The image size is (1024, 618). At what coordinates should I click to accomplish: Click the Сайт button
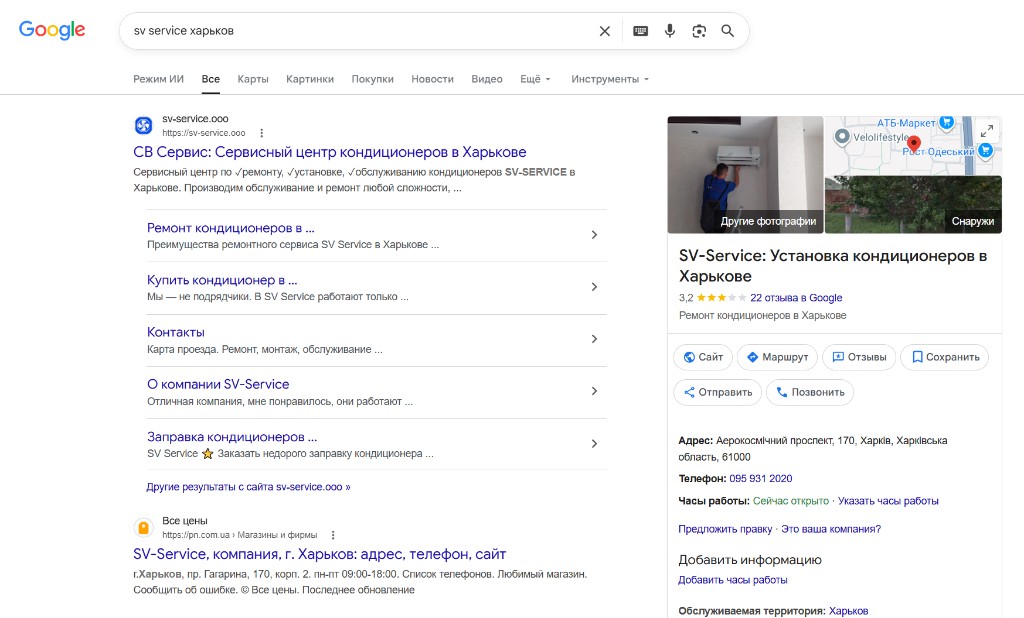click(703, 357)
